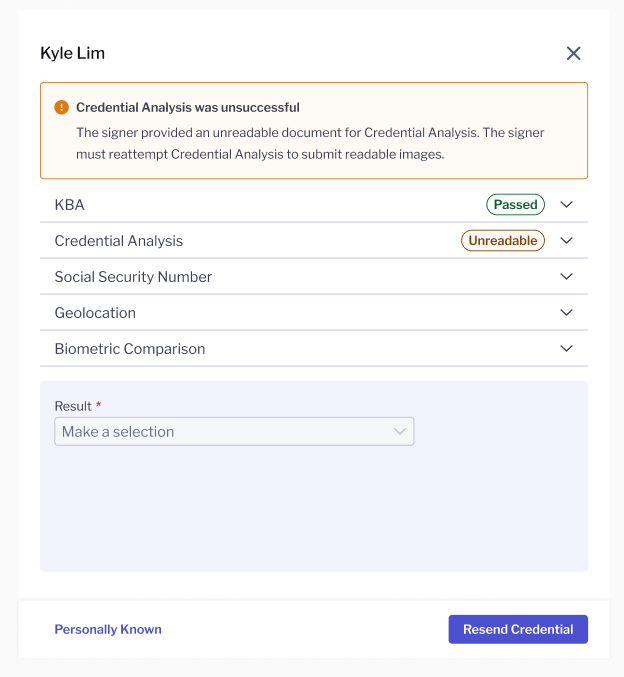Close the Kyle Lim dialog
This screenshot has width=624, height=677.
[573, 54]
